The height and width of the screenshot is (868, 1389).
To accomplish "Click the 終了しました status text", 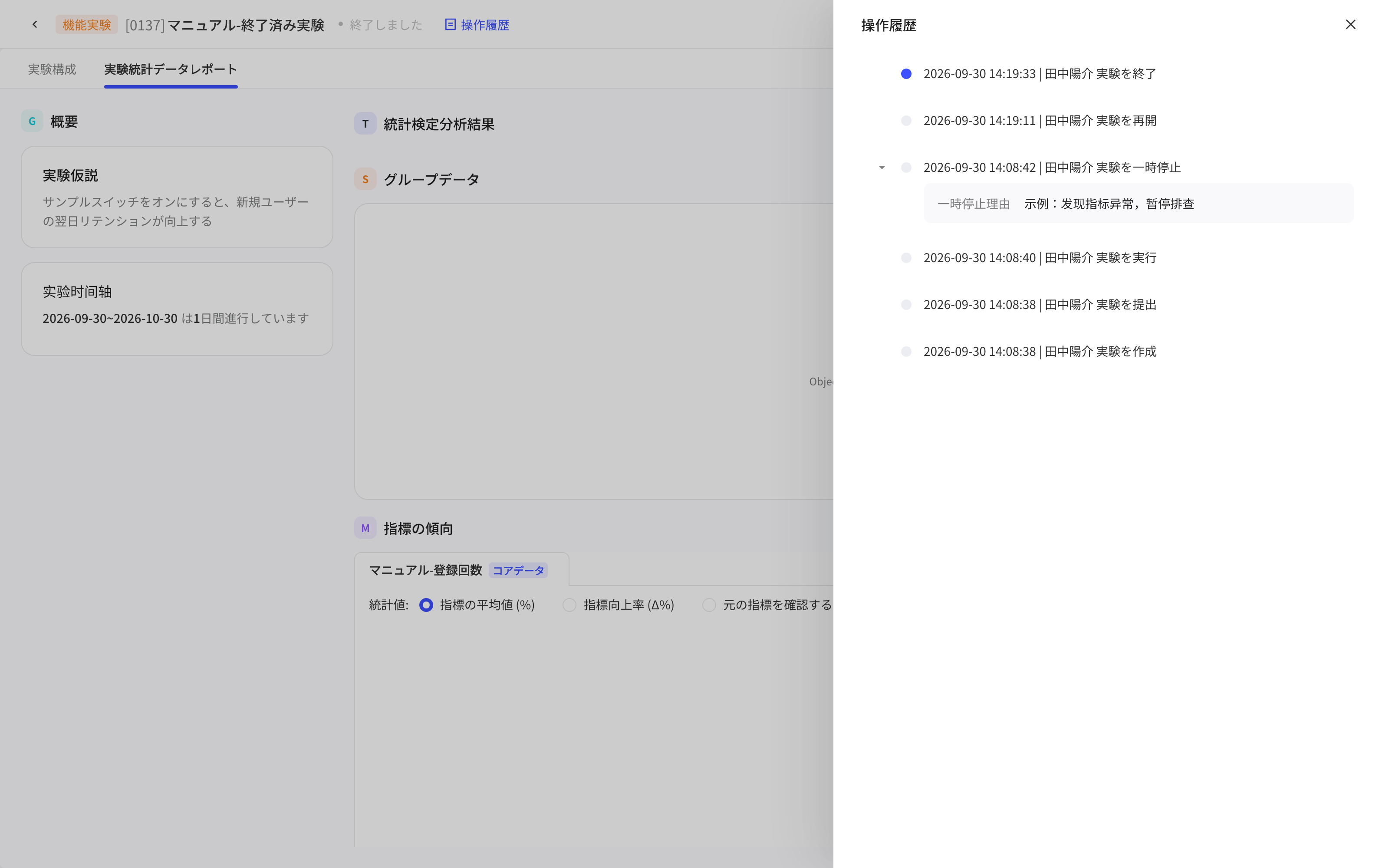I will tap(386, 25).
